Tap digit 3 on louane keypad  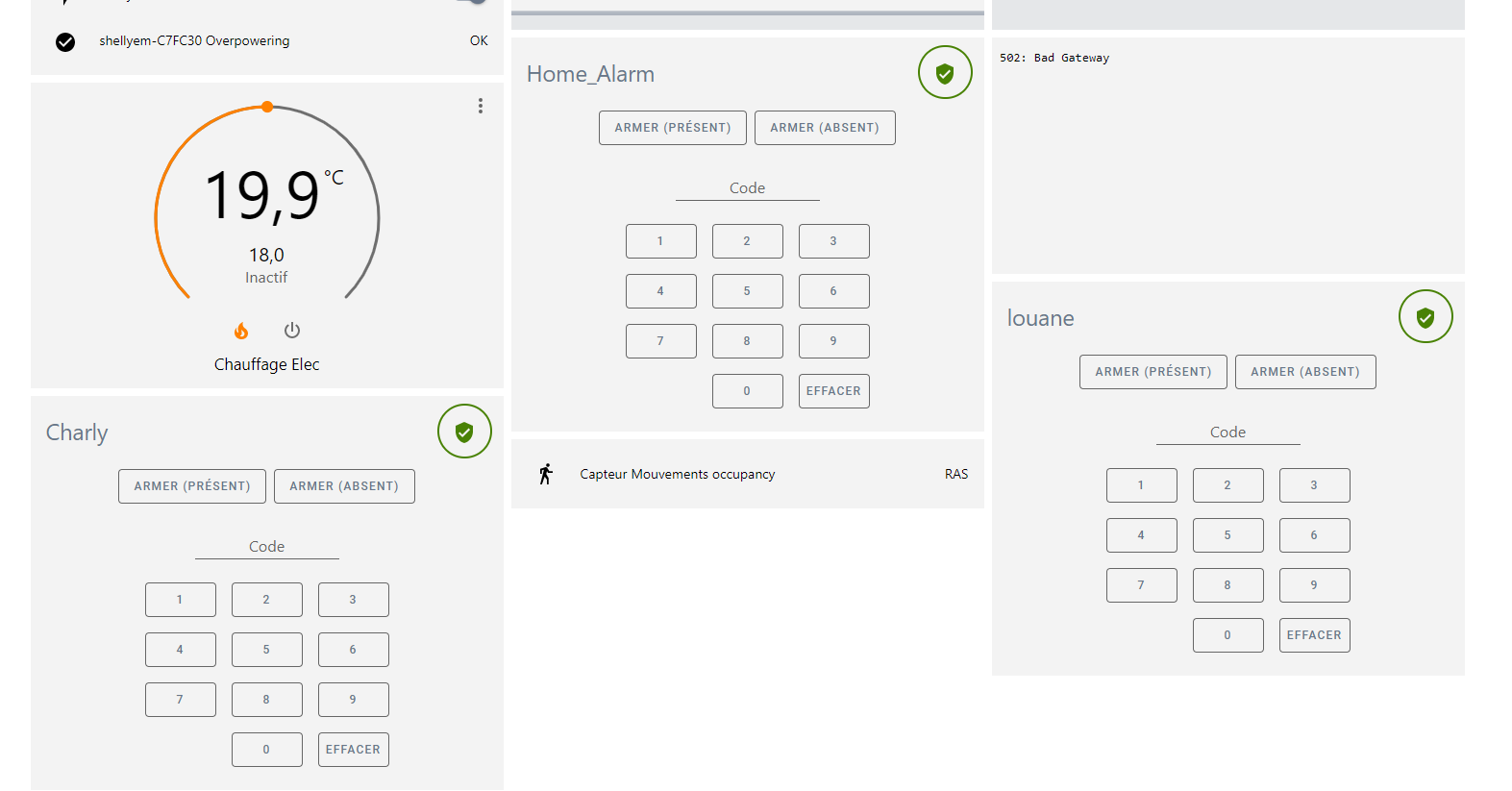click(1315, 485)
